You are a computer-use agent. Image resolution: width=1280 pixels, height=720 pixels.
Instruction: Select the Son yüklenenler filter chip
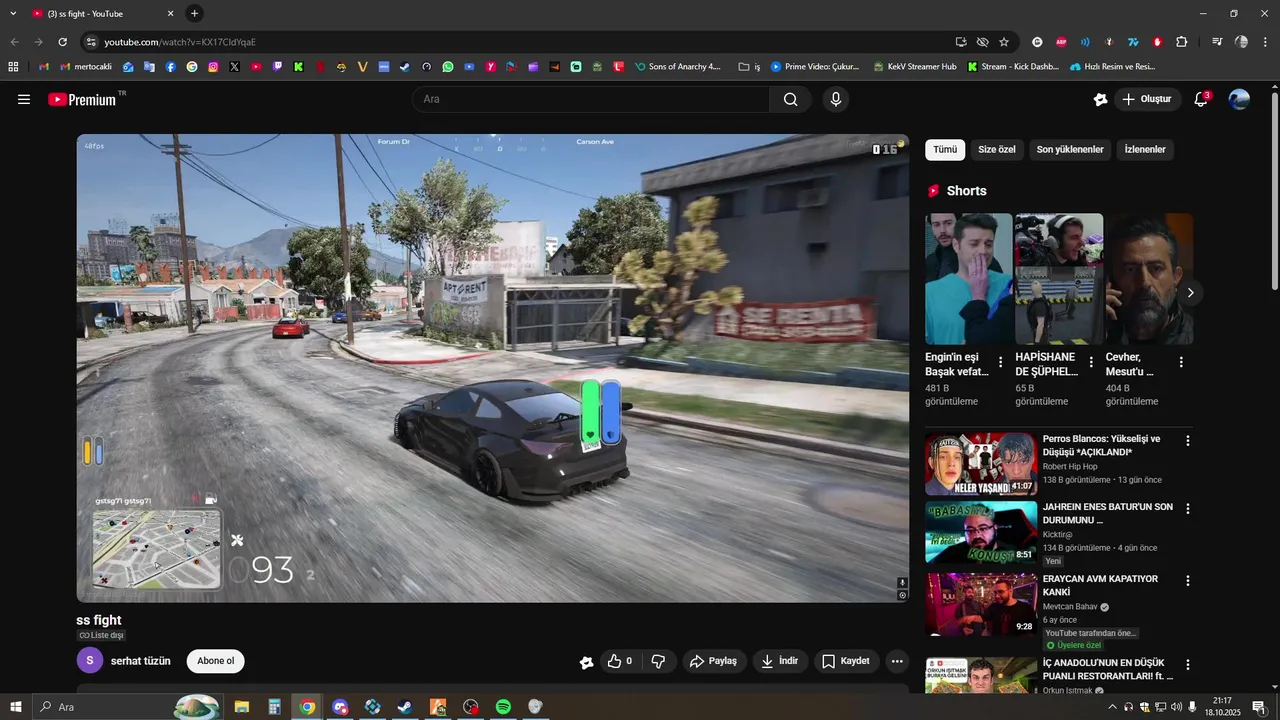1070,150
